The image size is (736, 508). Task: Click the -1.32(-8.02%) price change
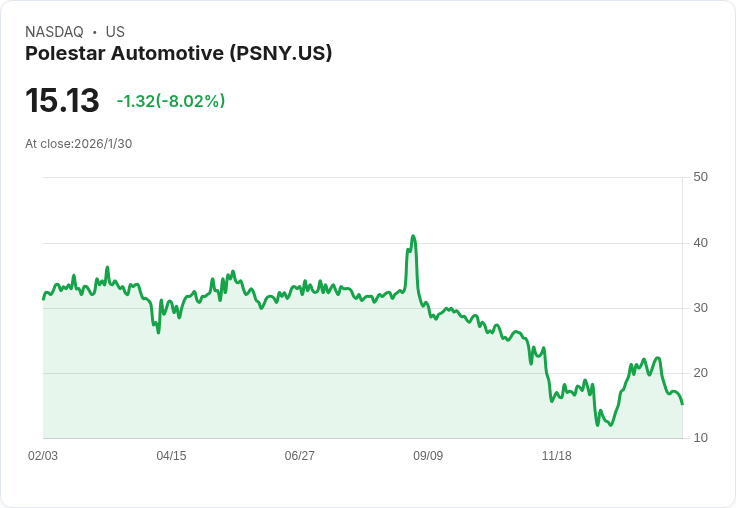171,101
